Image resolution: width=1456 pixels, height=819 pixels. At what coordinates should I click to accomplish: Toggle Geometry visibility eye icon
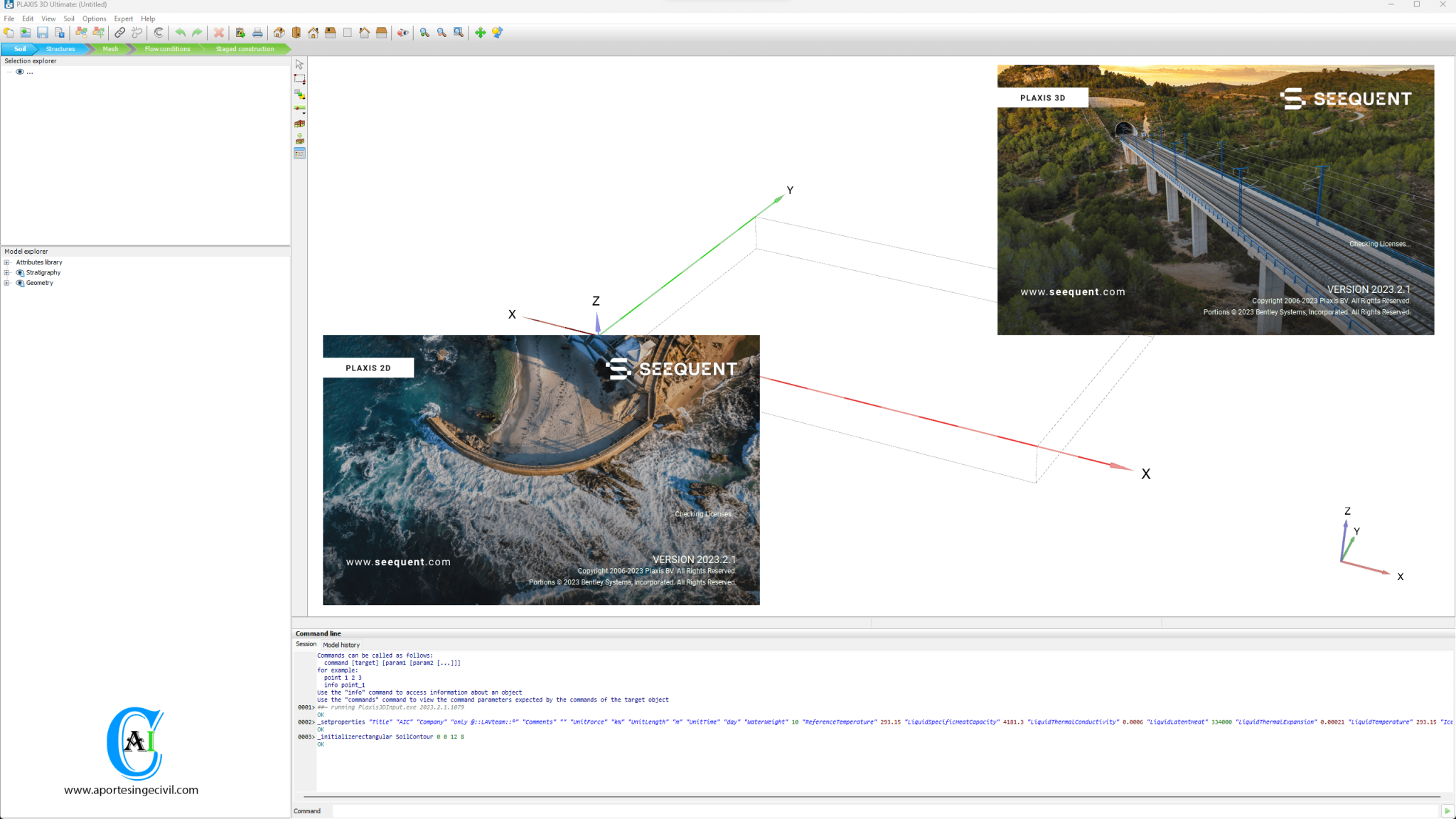(20, 283)
